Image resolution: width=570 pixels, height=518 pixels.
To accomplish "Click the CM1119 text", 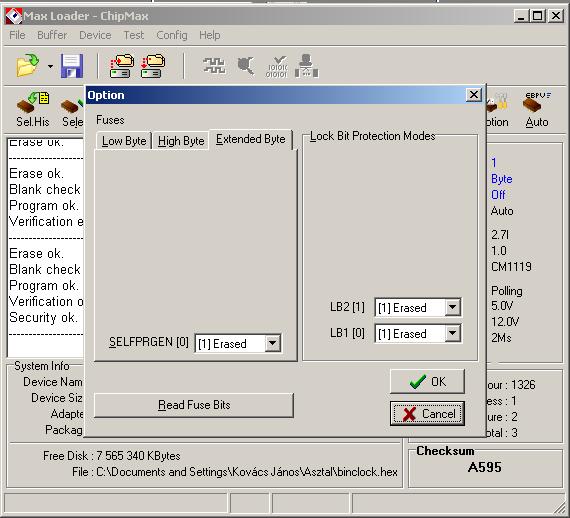I will [x=511, y=266].
